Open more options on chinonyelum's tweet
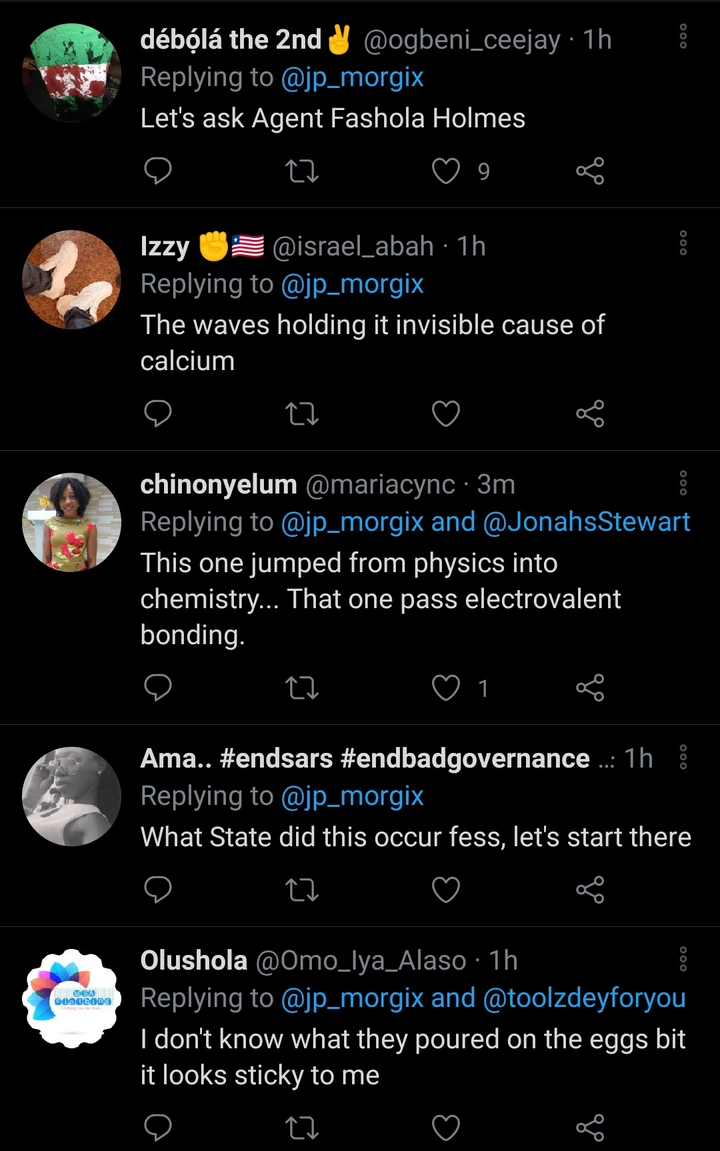 683,483
